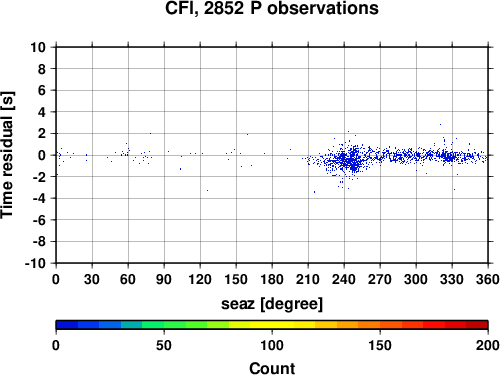The image size is (500, 375).
Task: Click the 240 tick label on x-axis
Action: pyautogui.click(x=344, y=279)
